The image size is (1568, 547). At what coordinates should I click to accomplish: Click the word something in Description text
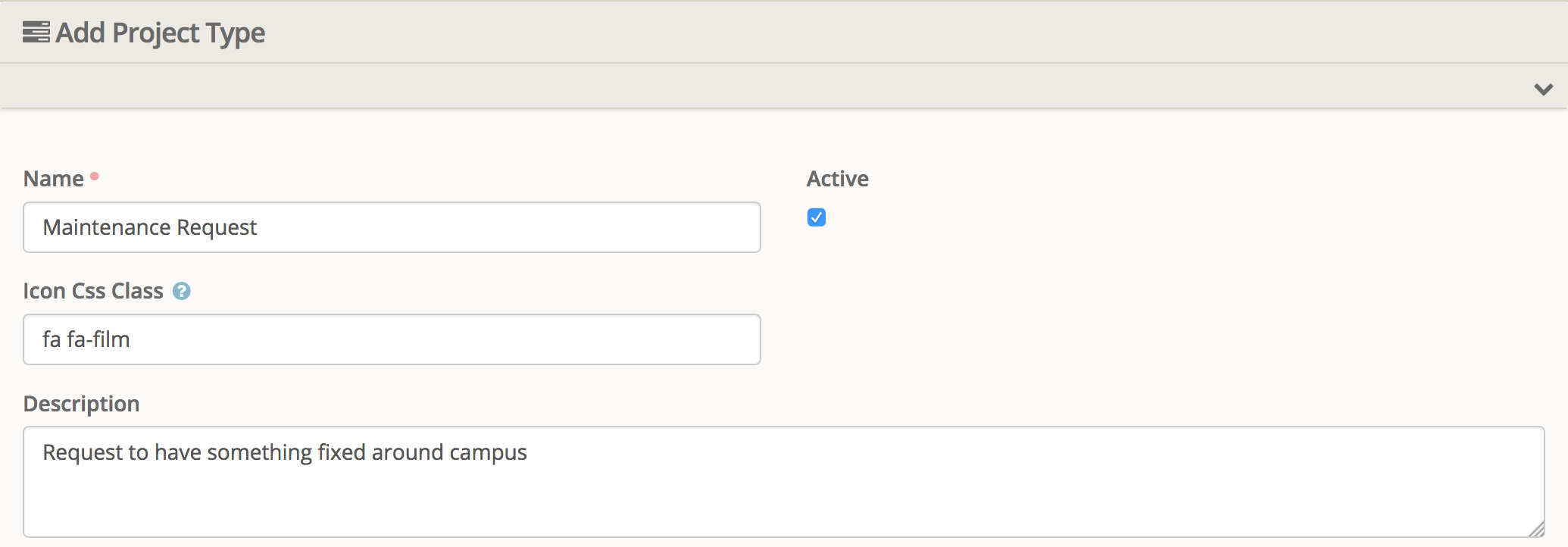pyautogui.click(x=259, y=452)
